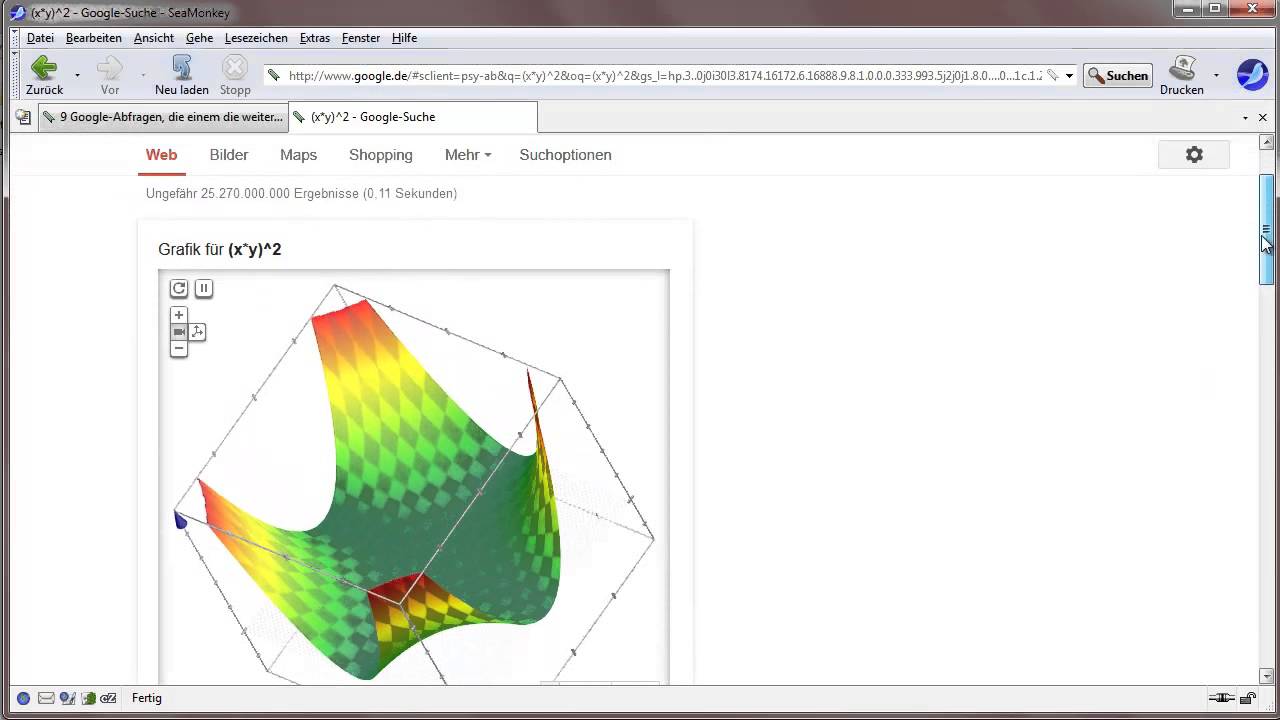Open the Bearbeiten menu
The height and width of the screenshot is (720, 1280).
(94, 38)
